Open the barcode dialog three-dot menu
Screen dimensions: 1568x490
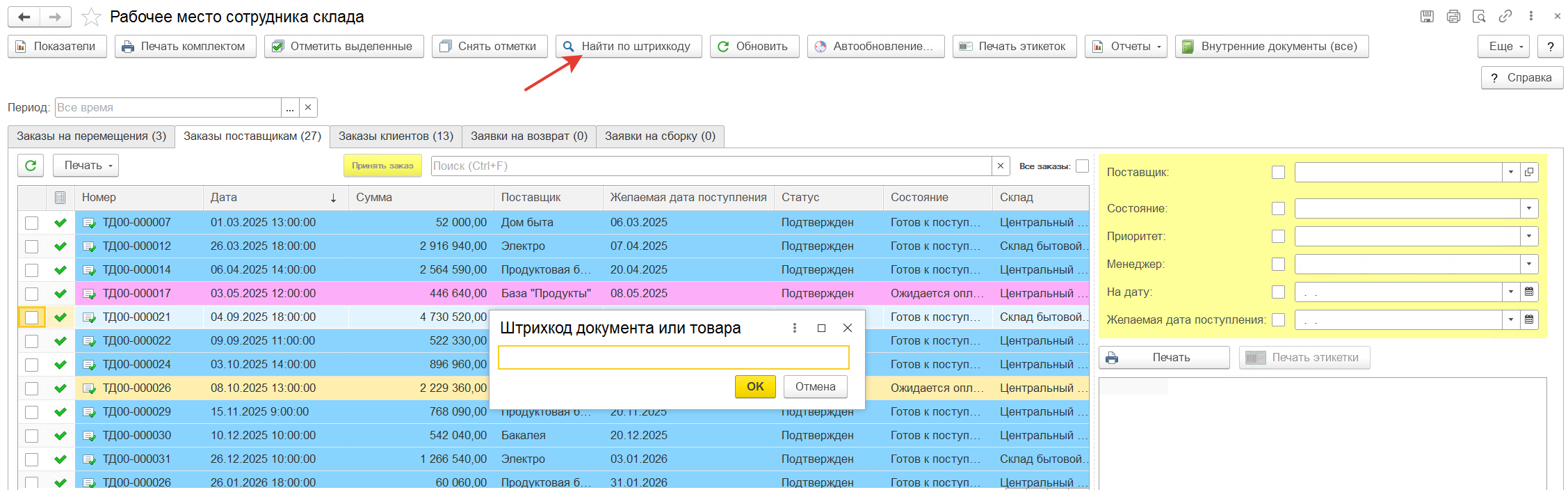click(x=795, y=328)
